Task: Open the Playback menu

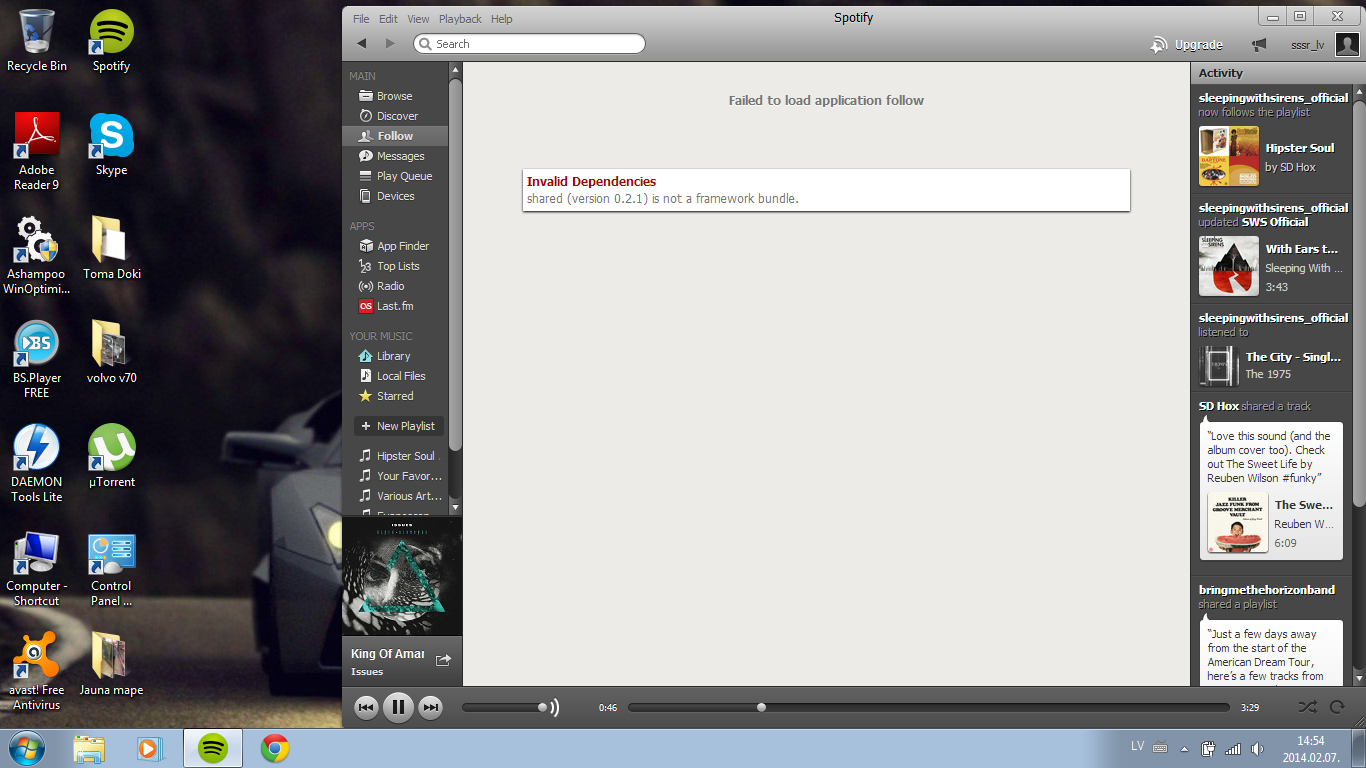Action: point(460,19)
